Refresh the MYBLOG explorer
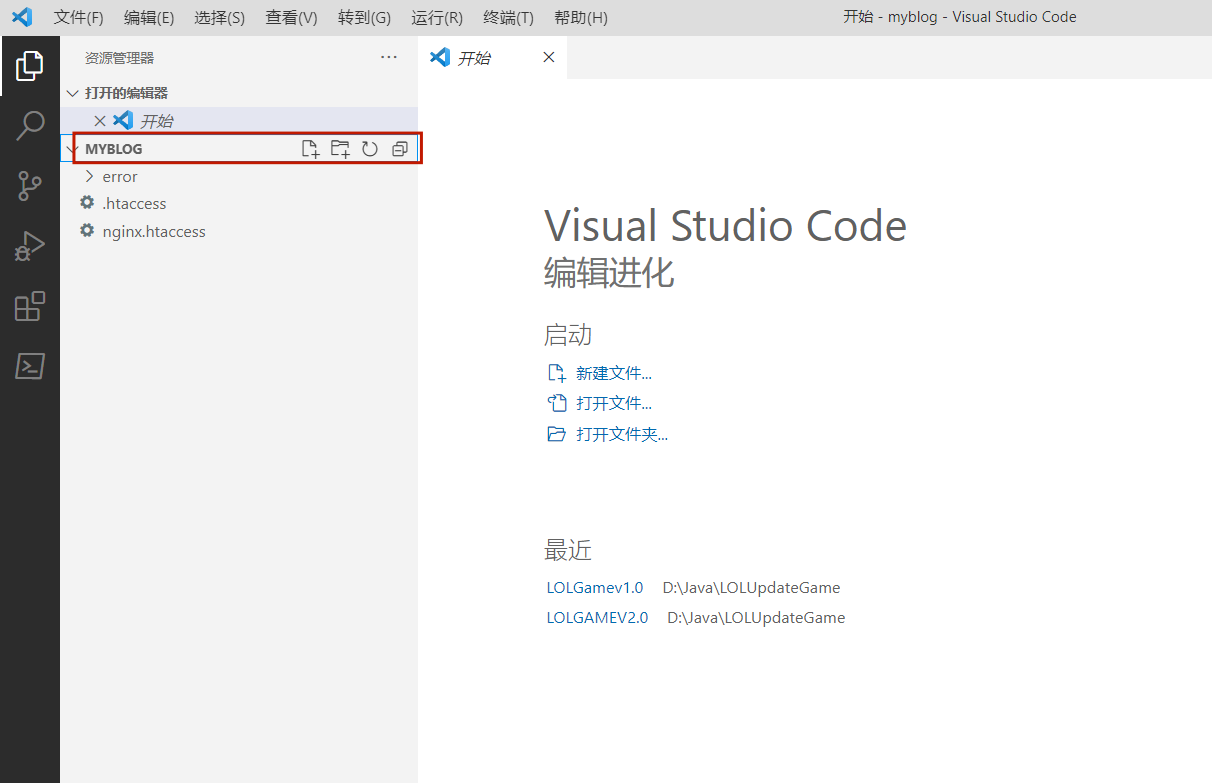The image size is (1212, 783). (370, 149)
